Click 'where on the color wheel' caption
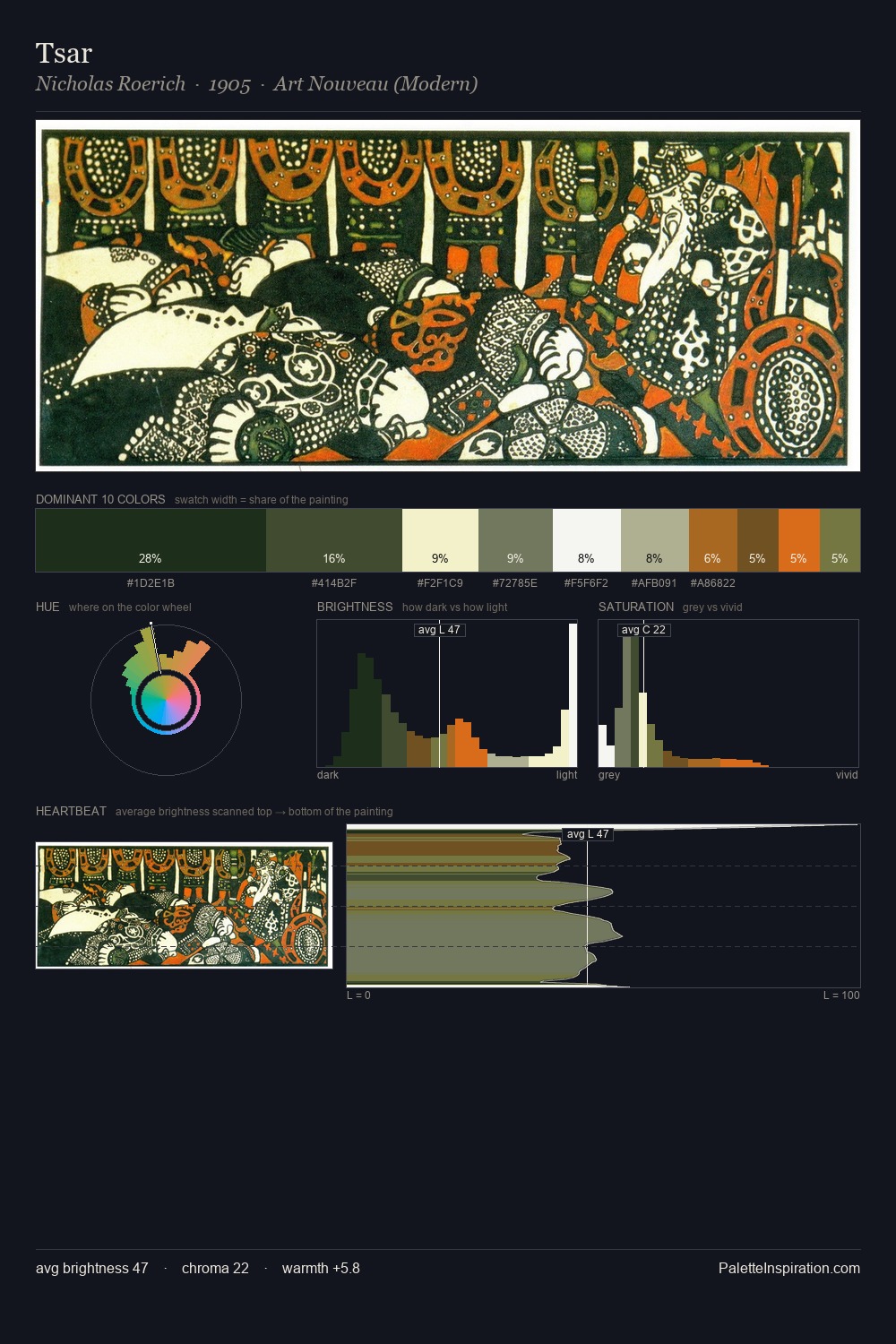896x1344 pixels. [x=130, y=607]
